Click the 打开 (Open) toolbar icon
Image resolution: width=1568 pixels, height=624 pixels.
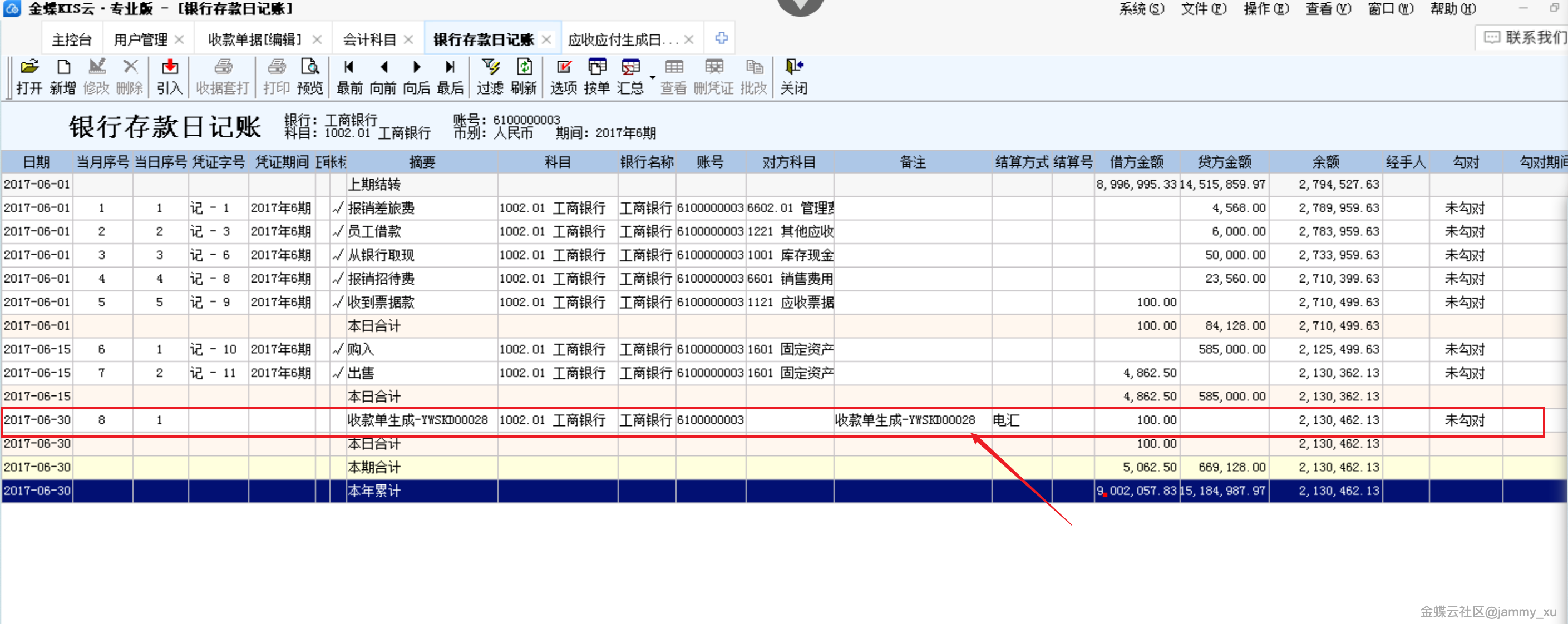tap(28, 76)
